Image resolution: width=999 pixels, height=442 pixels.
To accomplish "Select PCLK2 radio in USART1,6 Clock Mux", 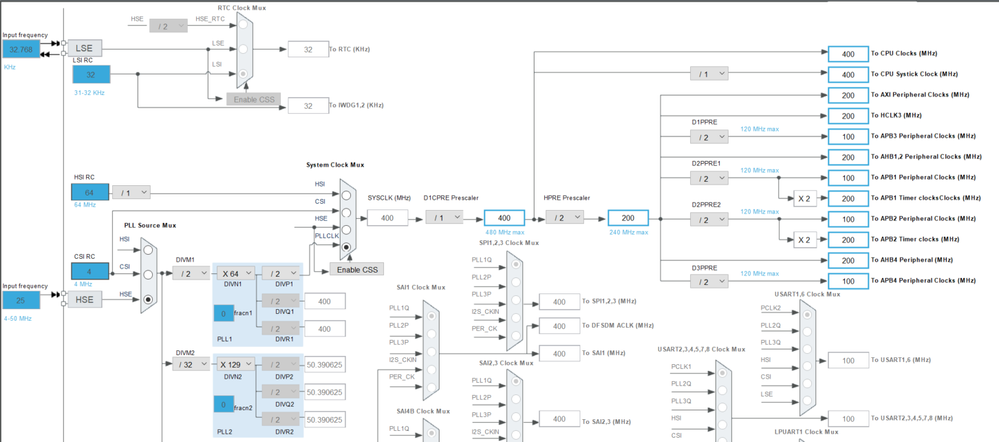I will (807, 314).
